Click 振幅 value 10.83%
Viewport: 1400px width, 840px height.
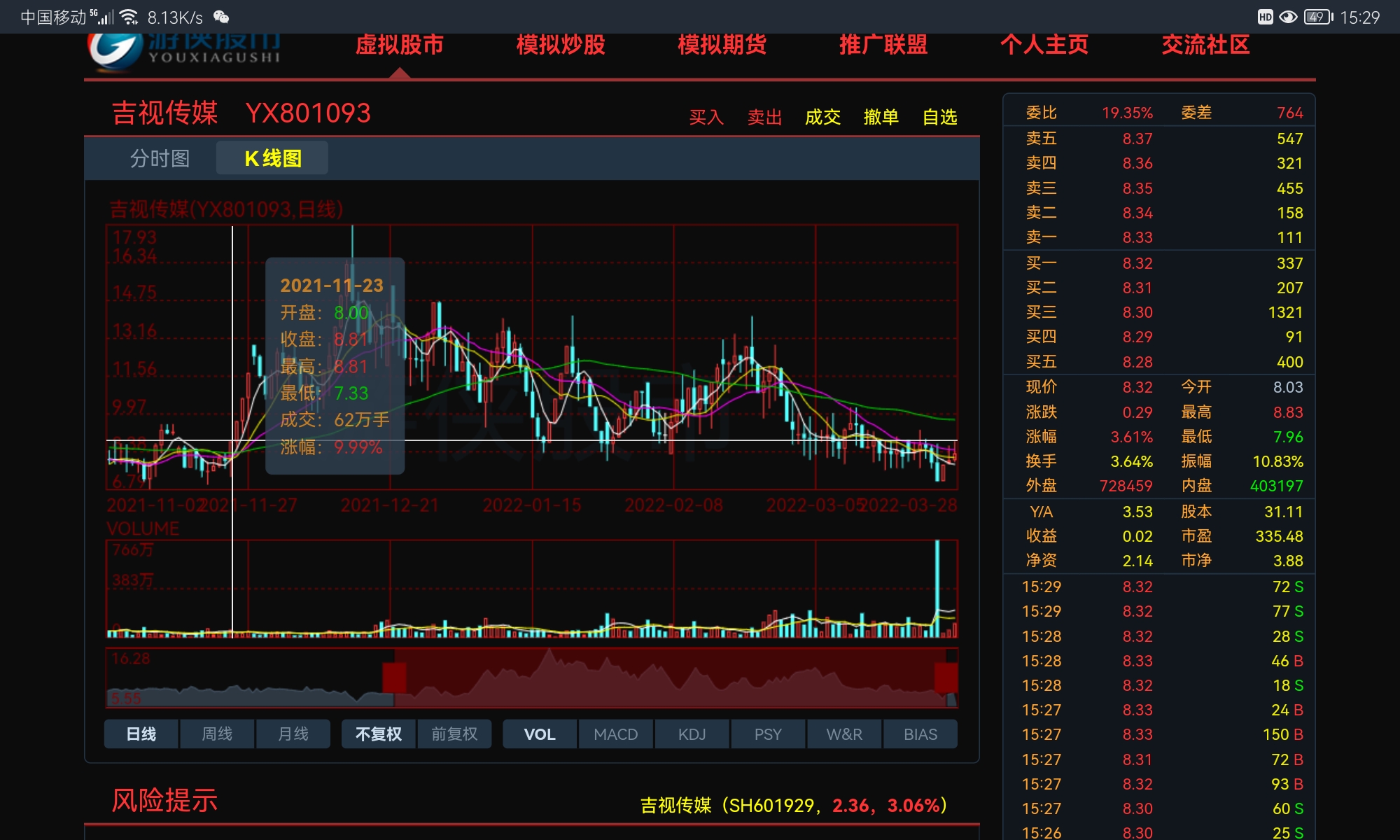[1277, 461]
